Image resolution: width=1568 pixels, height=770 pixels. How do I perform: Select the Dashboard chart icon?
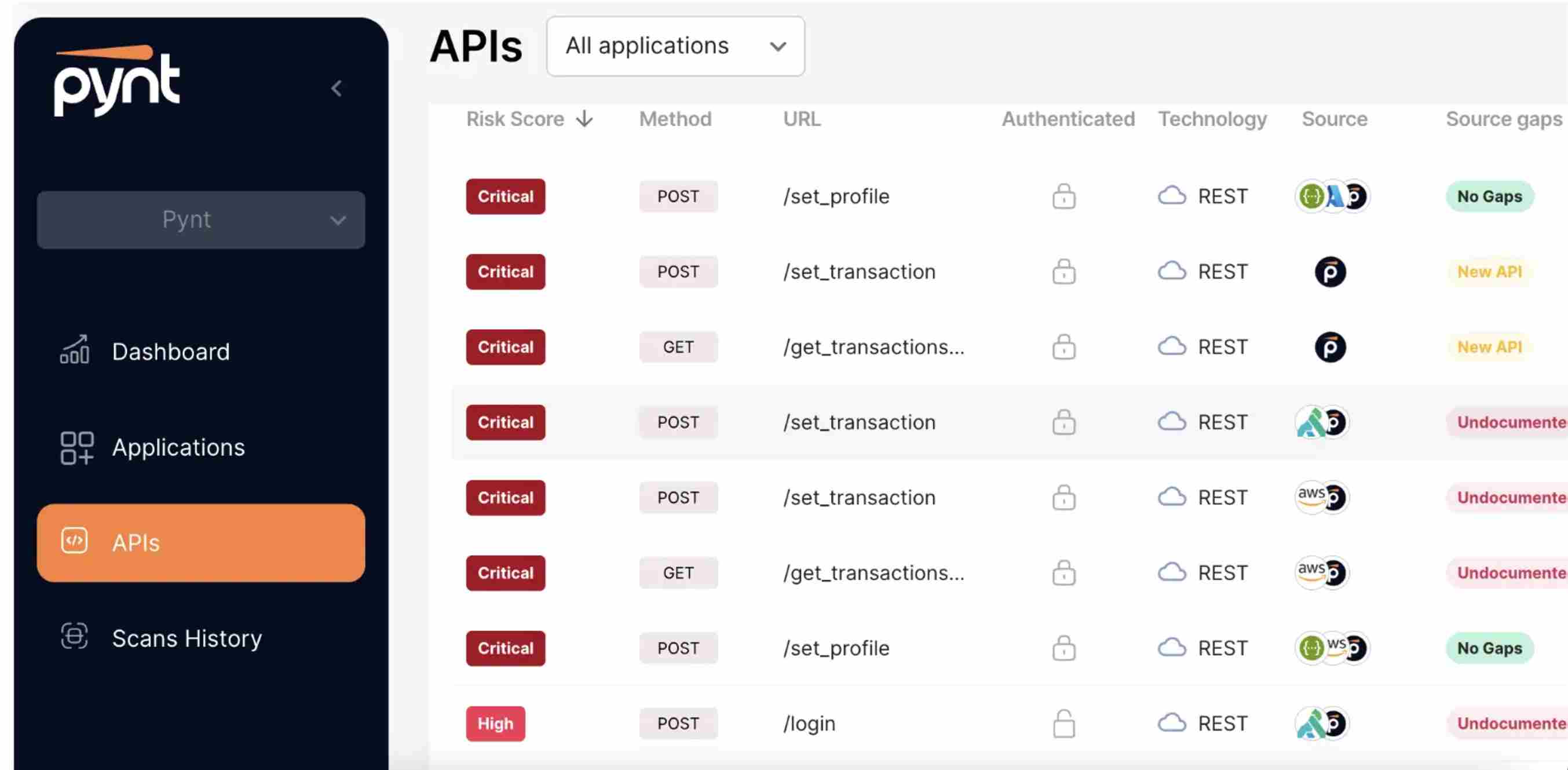[75, 351]
